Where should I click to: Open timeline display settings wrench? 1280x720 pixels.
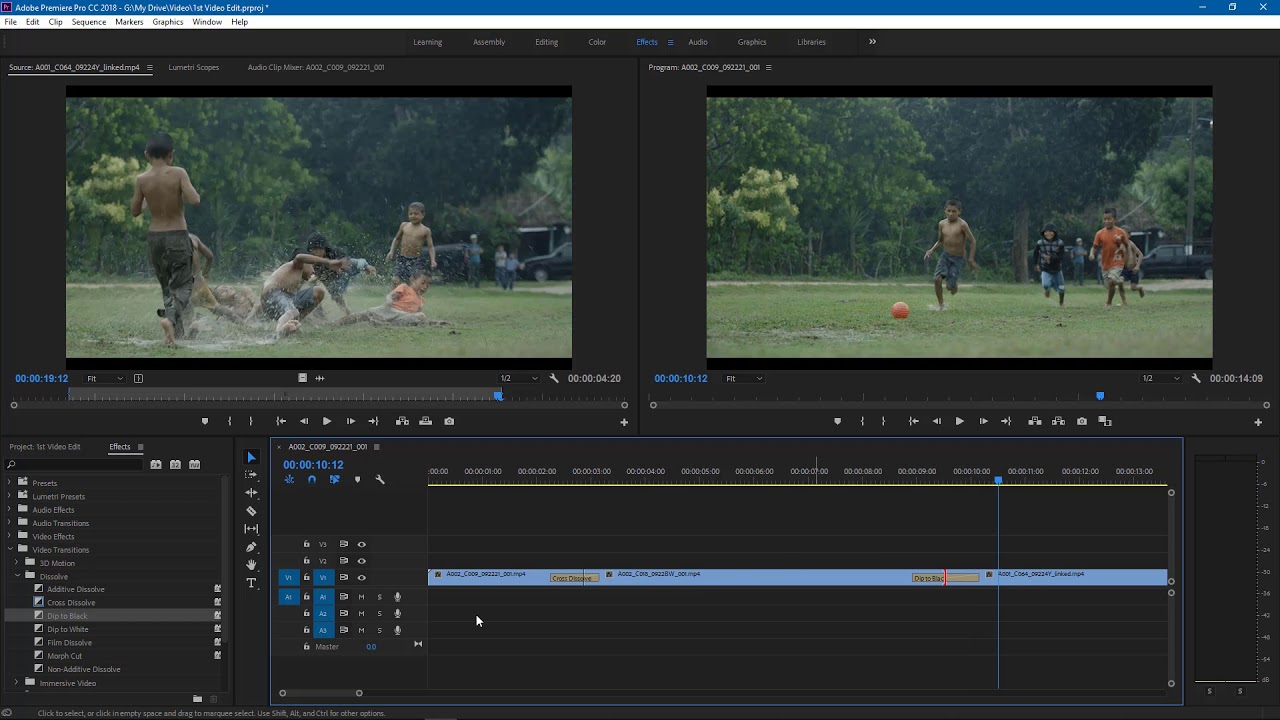(380, 480)
